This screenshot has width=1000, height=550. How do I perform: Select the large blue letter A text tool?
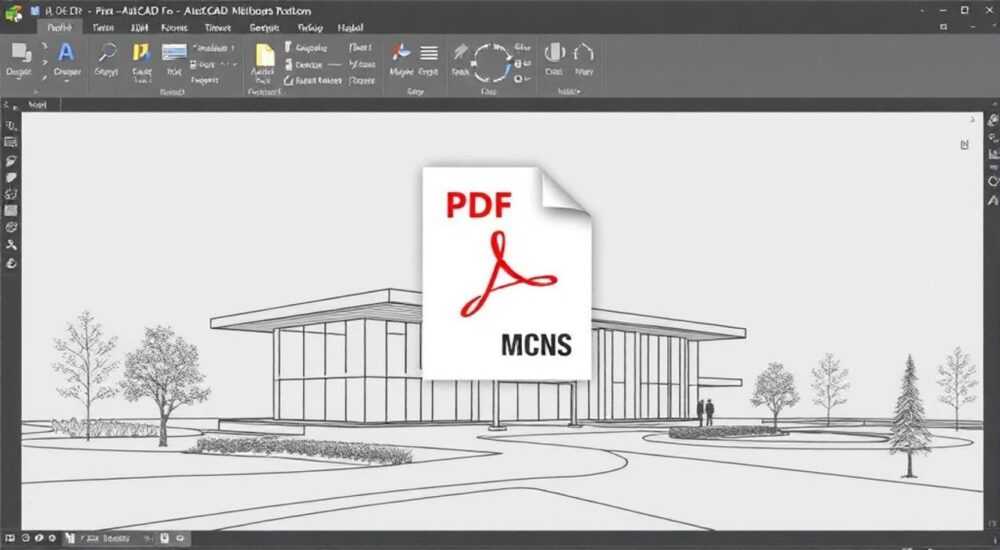coord(66,52)
